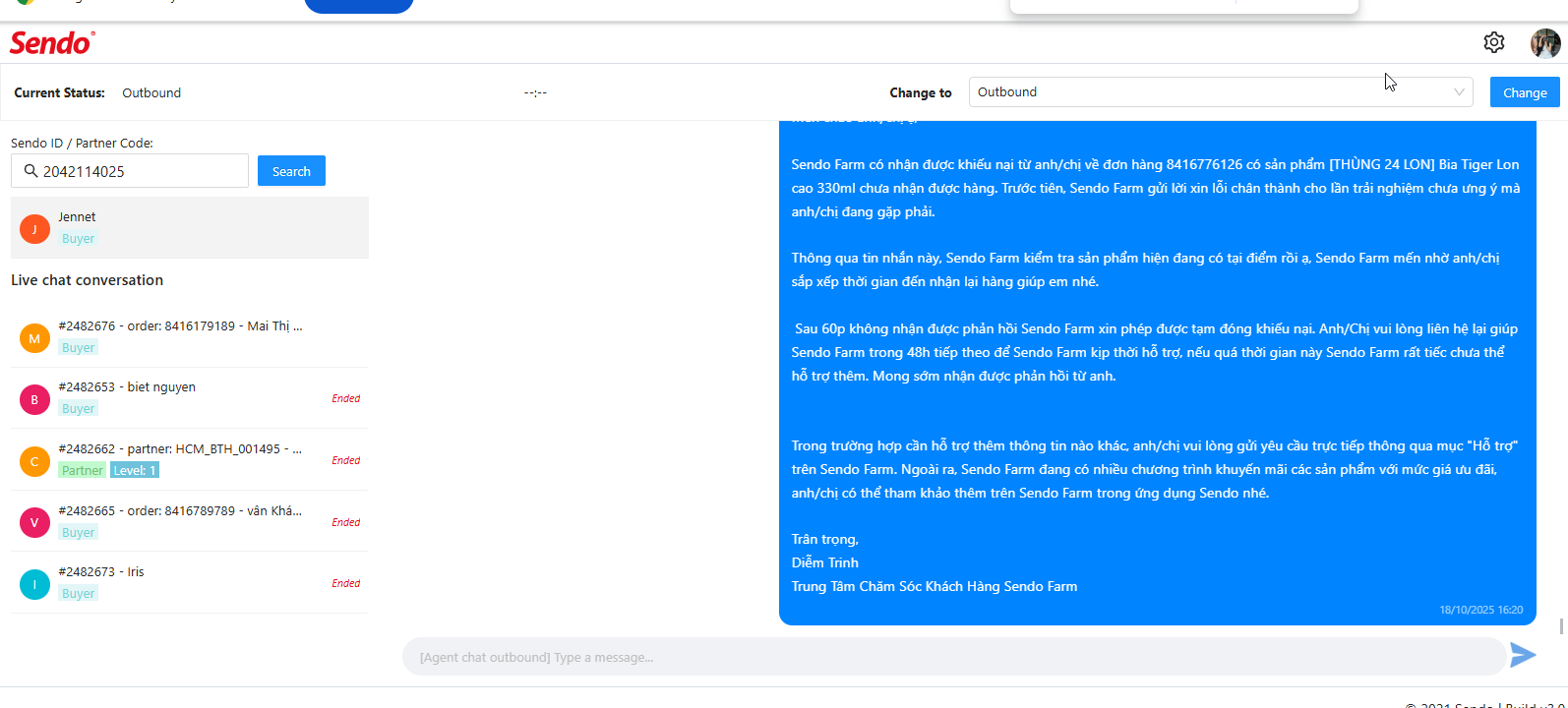1568x708 pixels.
Task: Focus the agent chat message box
Action: tap(954, 657)
